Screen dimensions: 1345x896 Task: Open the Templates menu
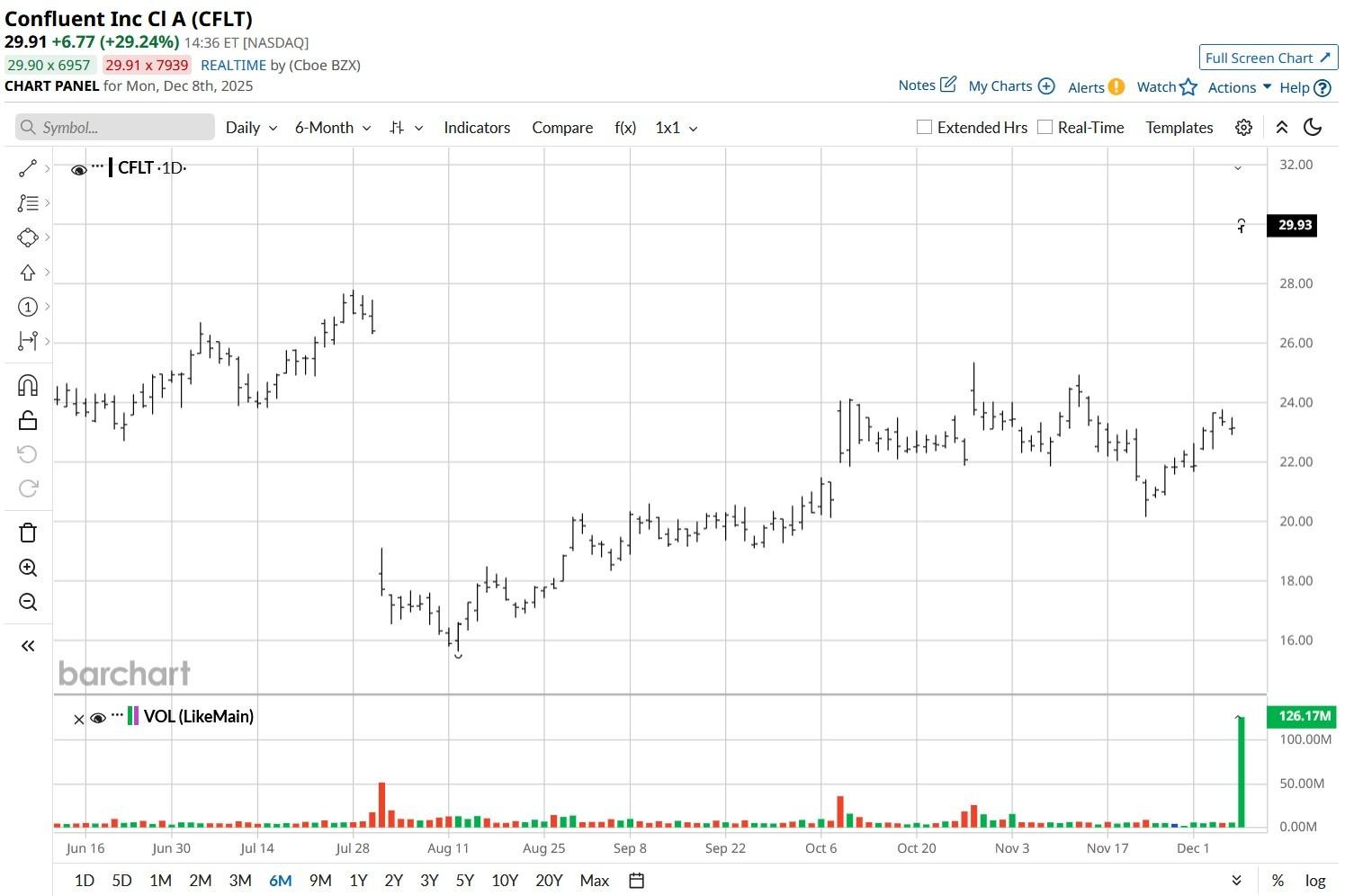click(1179, 128)
